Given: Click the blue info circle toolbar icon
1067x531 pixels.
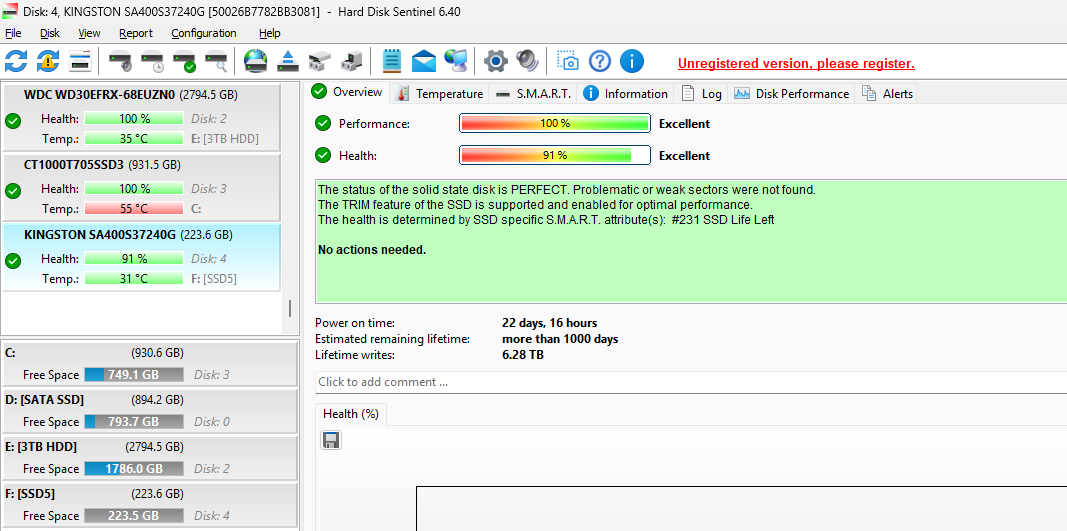Looking at the screenshot, I should 631,61.
